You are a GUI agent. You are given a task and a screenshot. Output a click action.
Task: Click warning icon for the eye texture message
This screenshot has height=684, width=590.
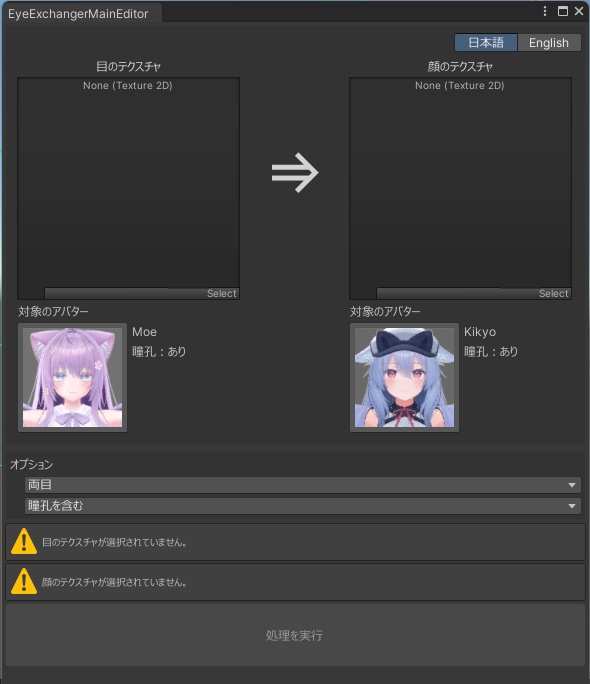coord(24,541)
